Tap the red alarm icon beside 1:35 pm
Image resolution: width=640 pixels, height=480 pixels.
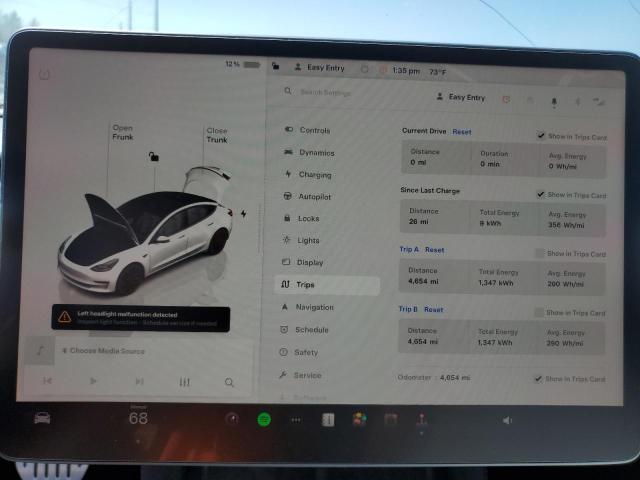[x=382, y=70]
